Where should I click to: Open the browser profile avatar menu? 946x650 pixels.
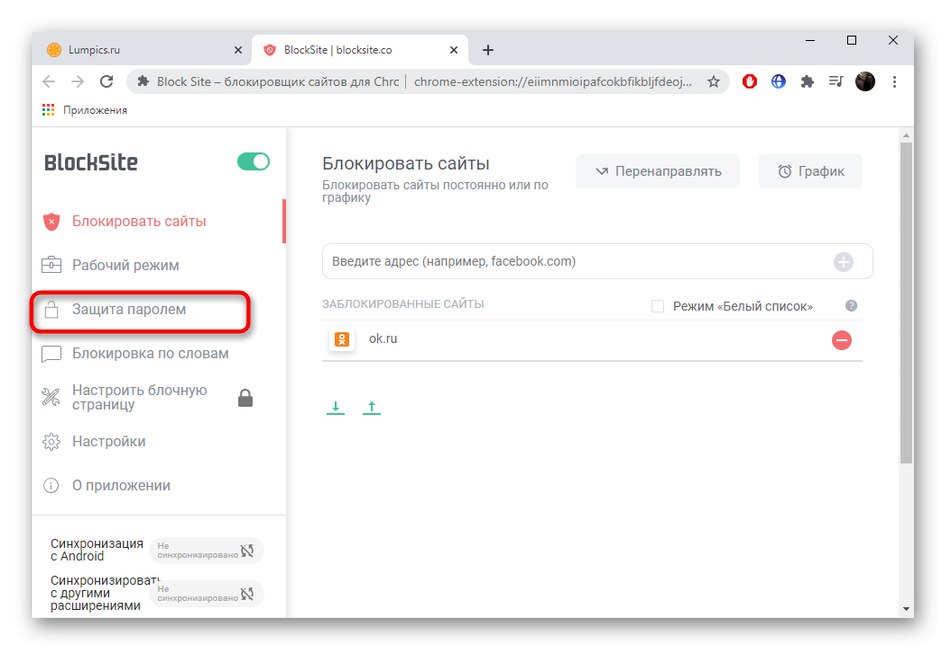tap(864, 82)
